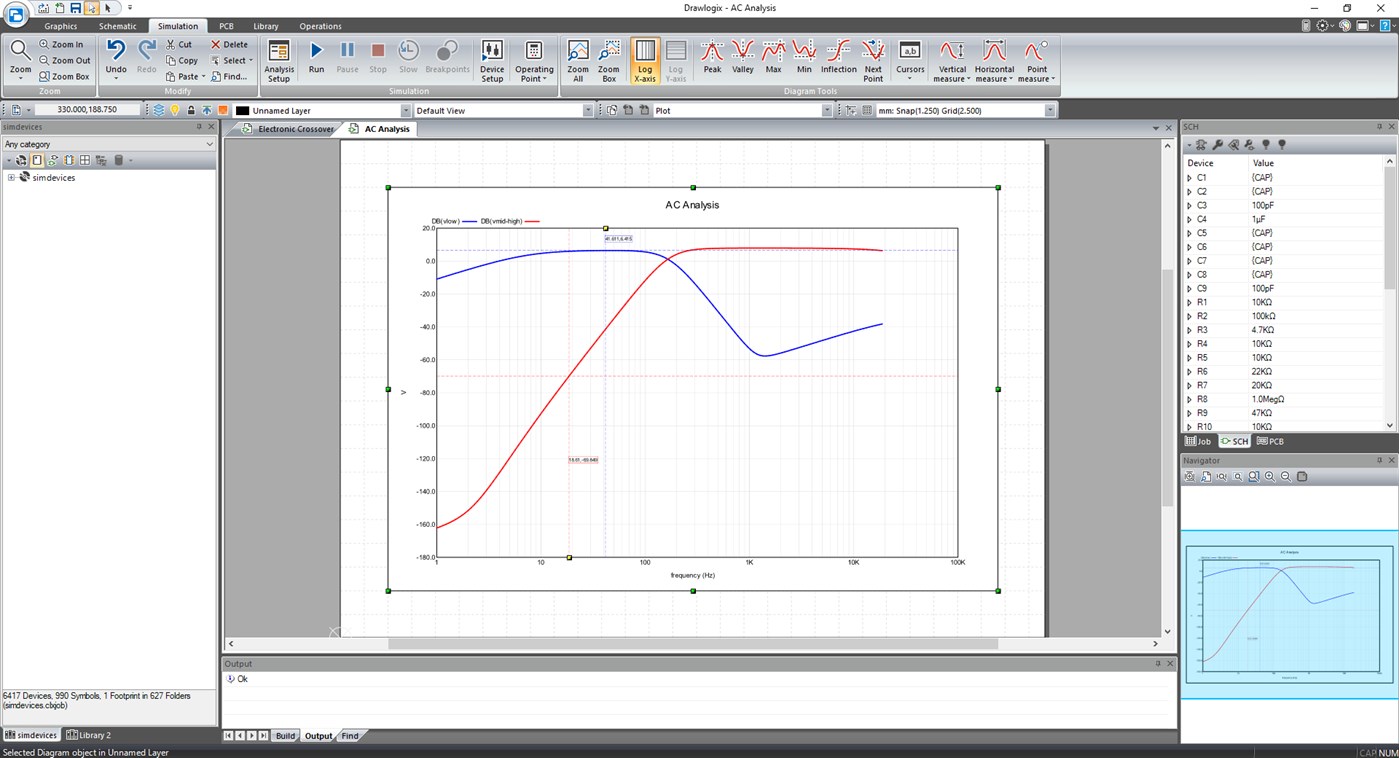The height and width of the screenshot is (758, 1399).
Task: Open the Operations menu
Action: (x=320, y=26)
